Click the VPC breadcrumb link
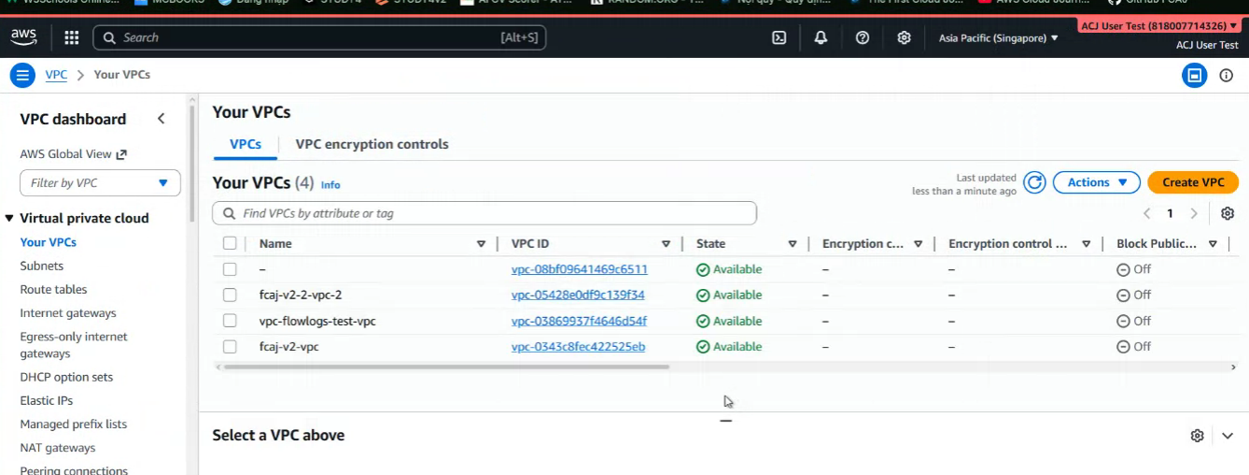 pyautogui.click(x=56, y=75)
